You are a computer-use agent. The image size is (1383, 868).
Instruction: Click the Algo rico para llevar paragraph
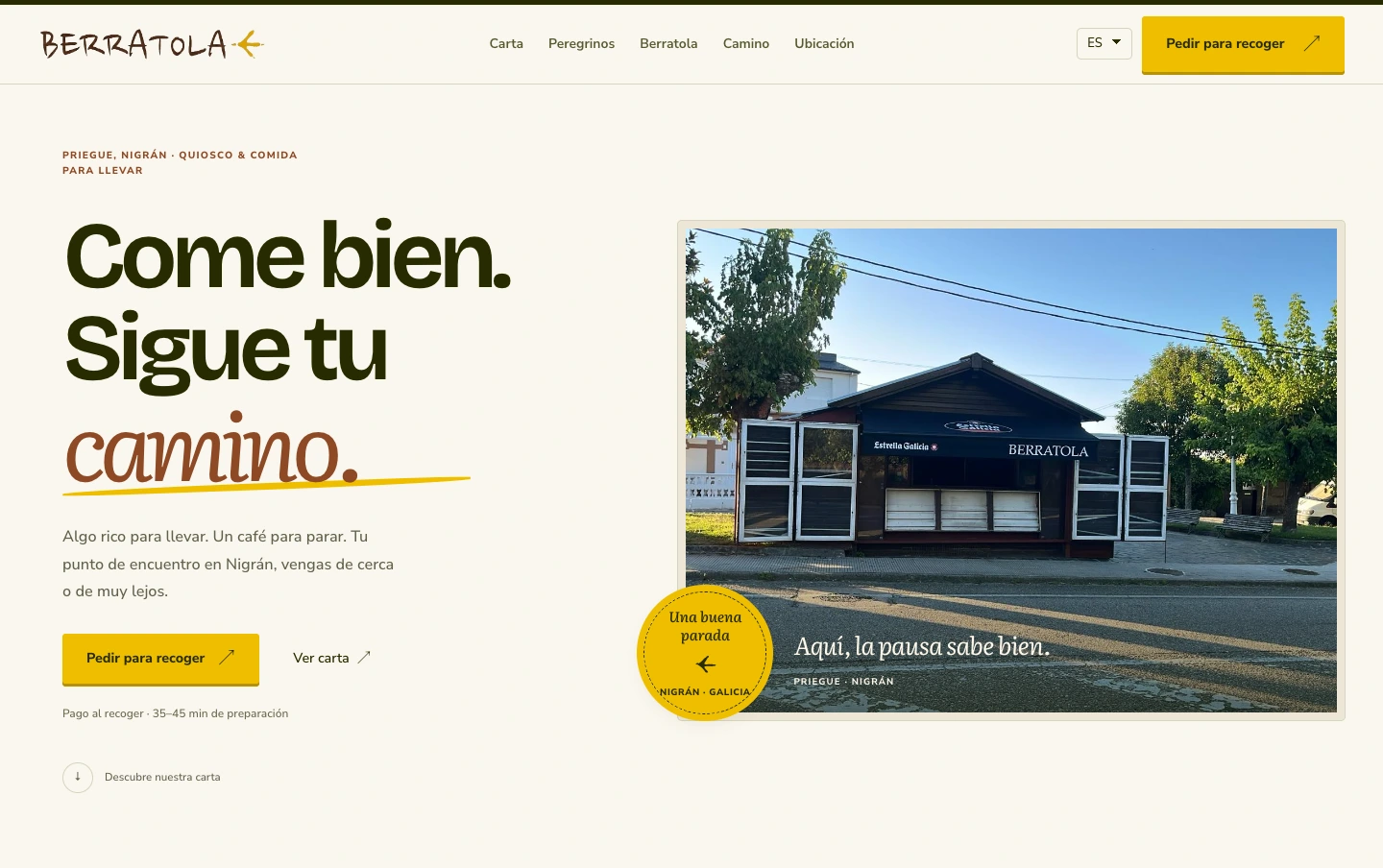click(x=229, y=564)
